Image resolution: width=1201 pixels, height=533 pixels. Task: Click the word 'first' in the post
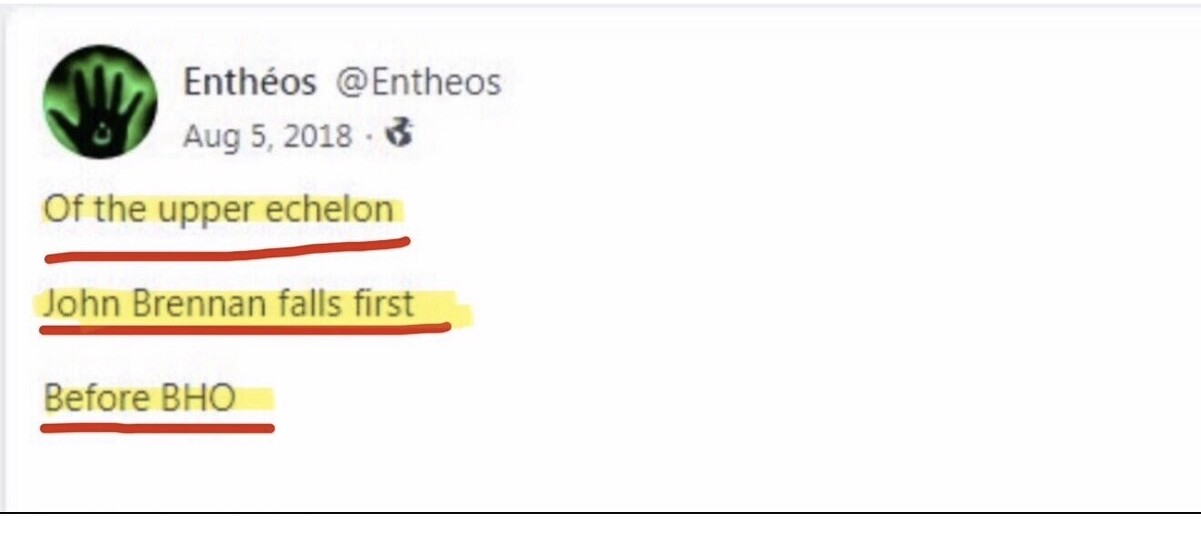(381, 303)
